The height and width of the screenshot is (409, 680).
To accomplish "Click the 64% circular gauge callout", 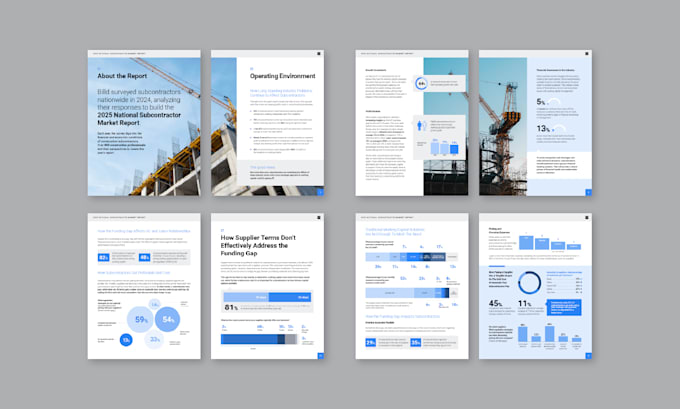I will [421, 83].
